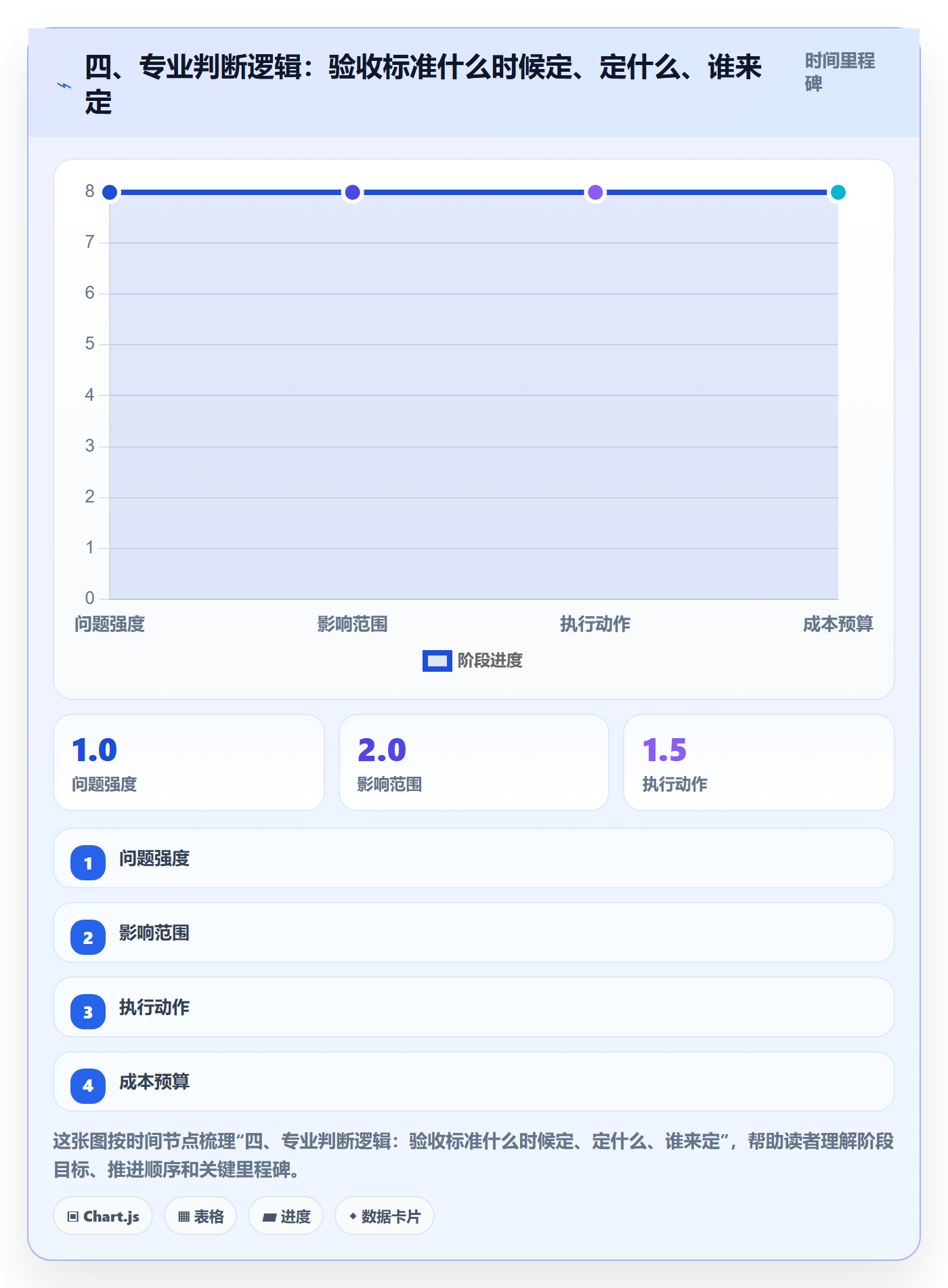948x1288 pixels.
Task: Click the section title 四、专业判断逻辑
Action: tap(423, 85)
